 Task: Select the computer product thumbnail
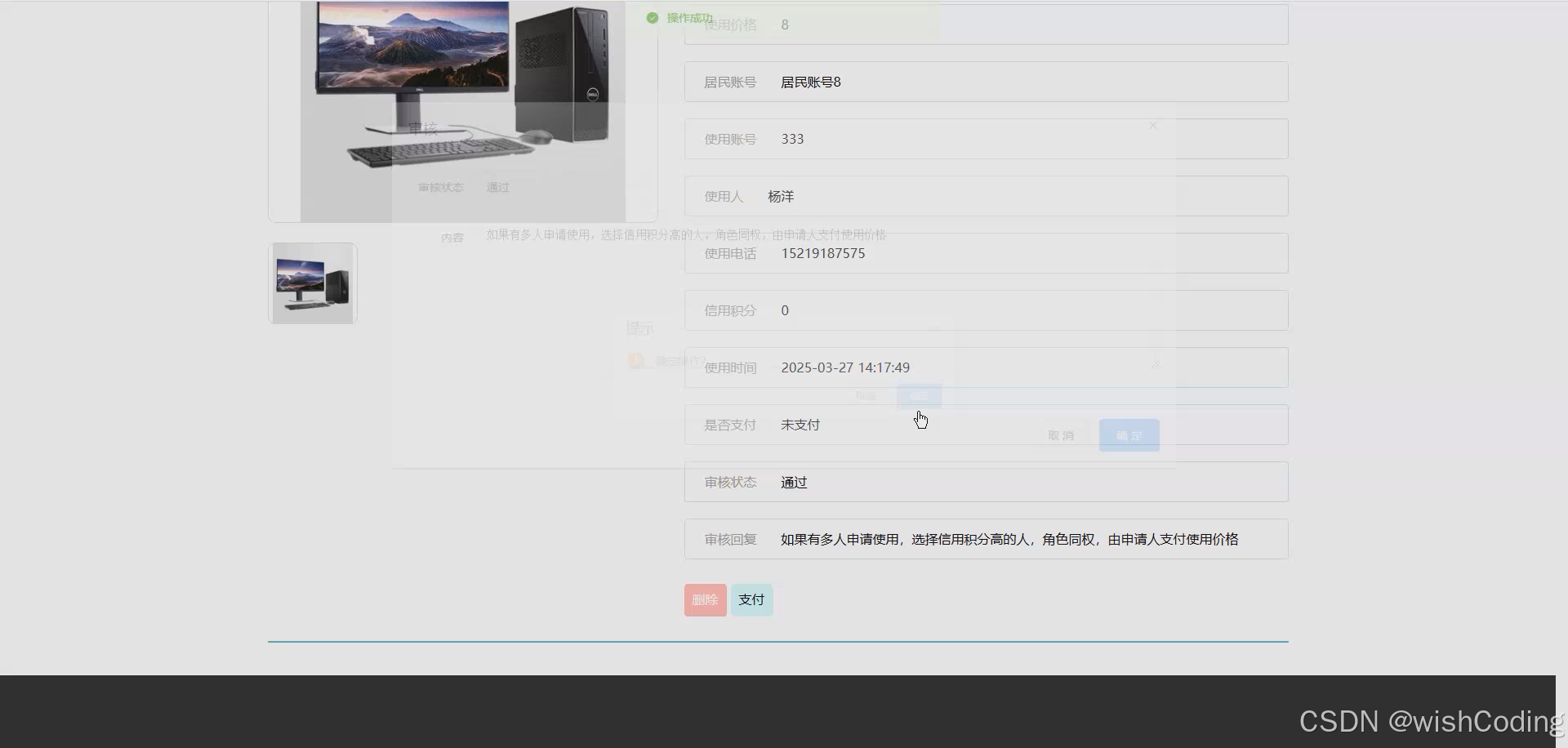(312, 282)
